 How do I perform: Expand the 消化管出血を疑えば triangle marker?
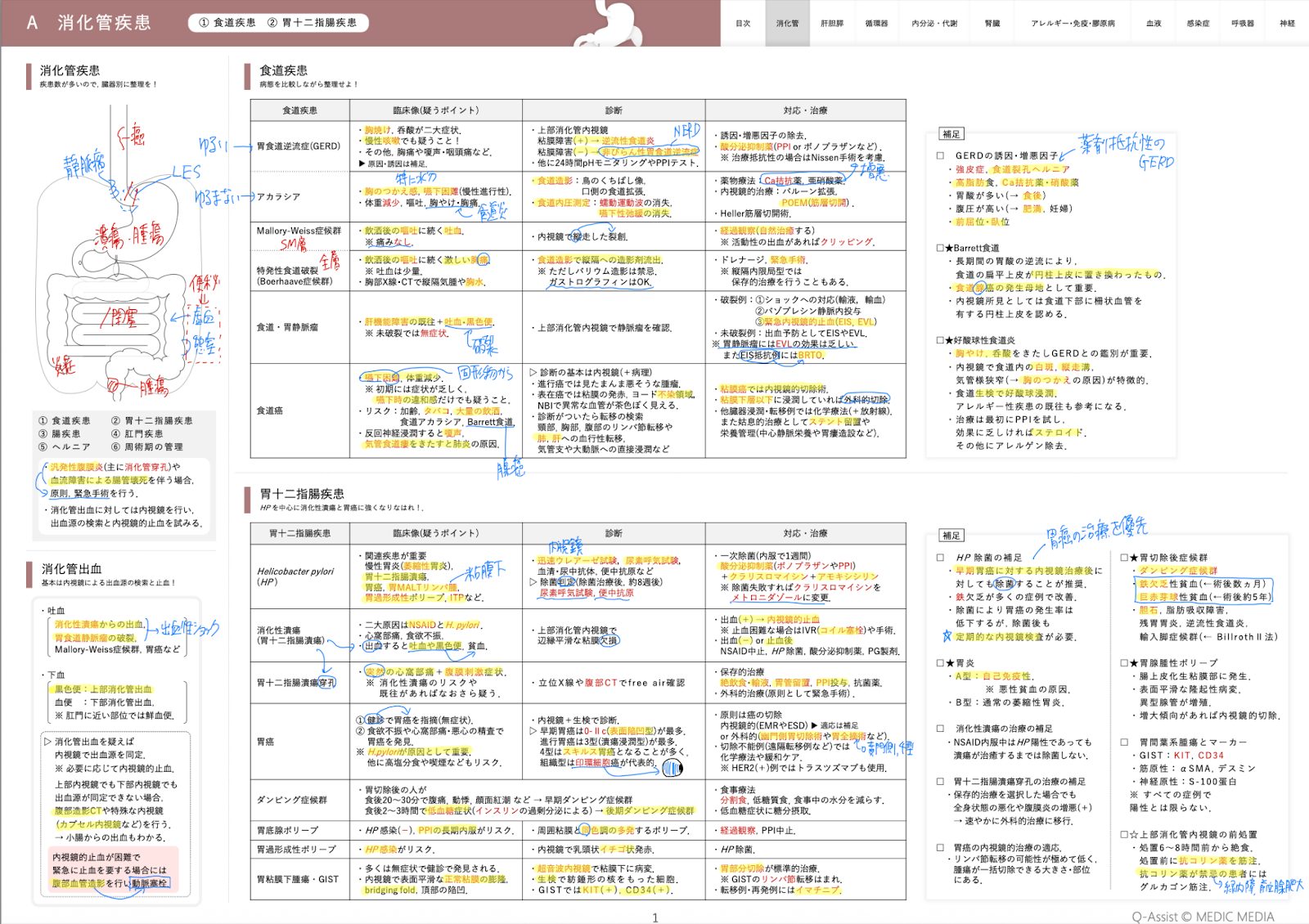[47, 742]
